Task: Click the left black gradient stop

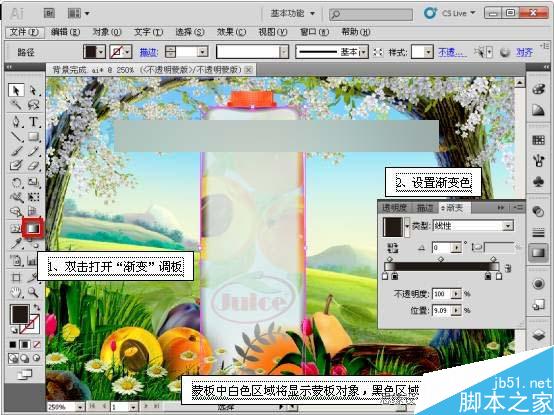Action: [x=395, y=276]
